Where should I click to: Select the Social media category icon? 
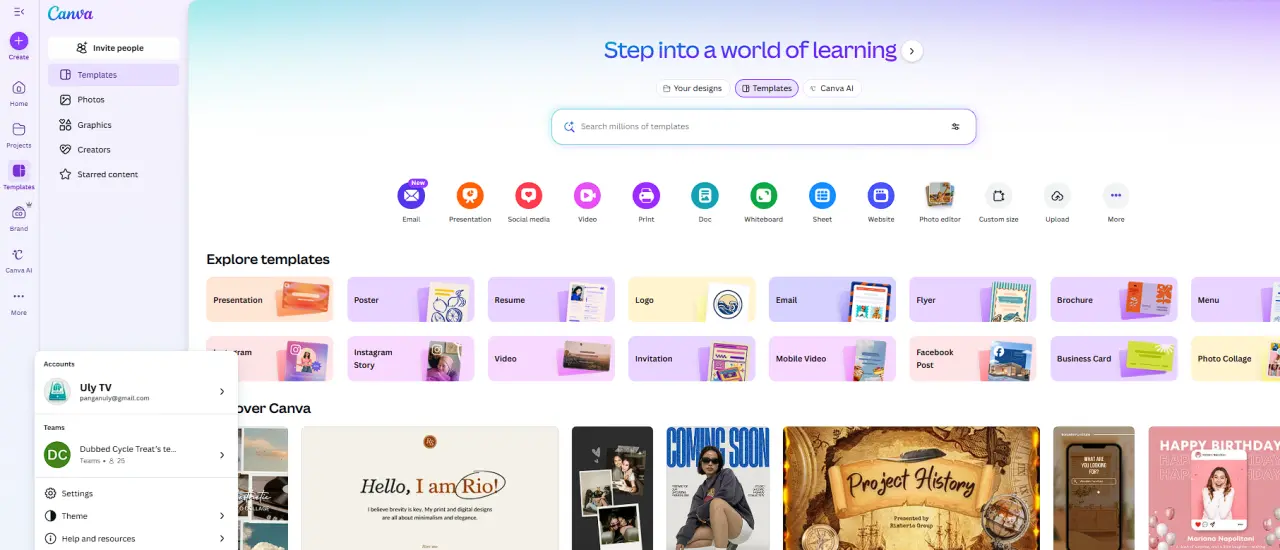click(x=529, y=195)
